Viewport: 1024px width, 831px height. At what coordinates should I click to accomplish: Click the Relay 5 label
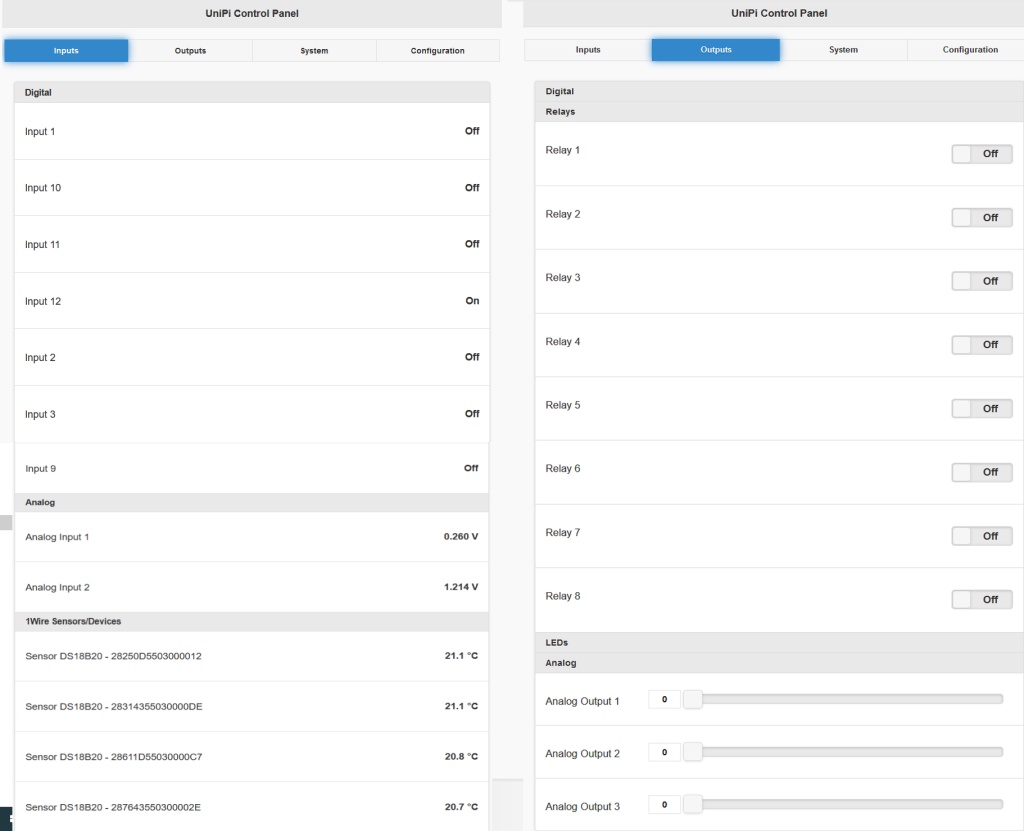pyautogui.click(x=562, y=405)
